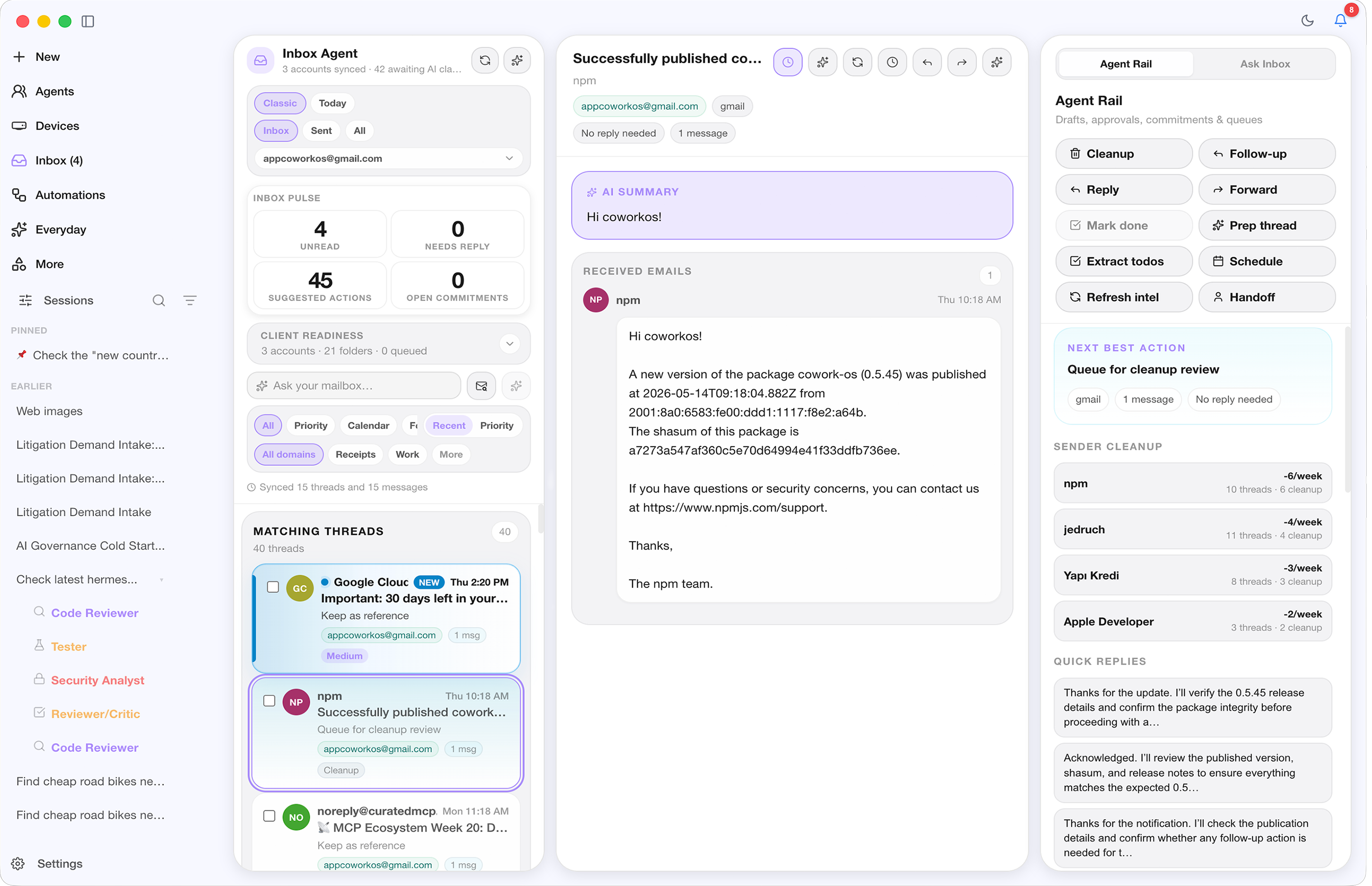Viewport: 1372px width, 886px height.
Task: Click the Prep thread button
Action: coord(1267,226)
